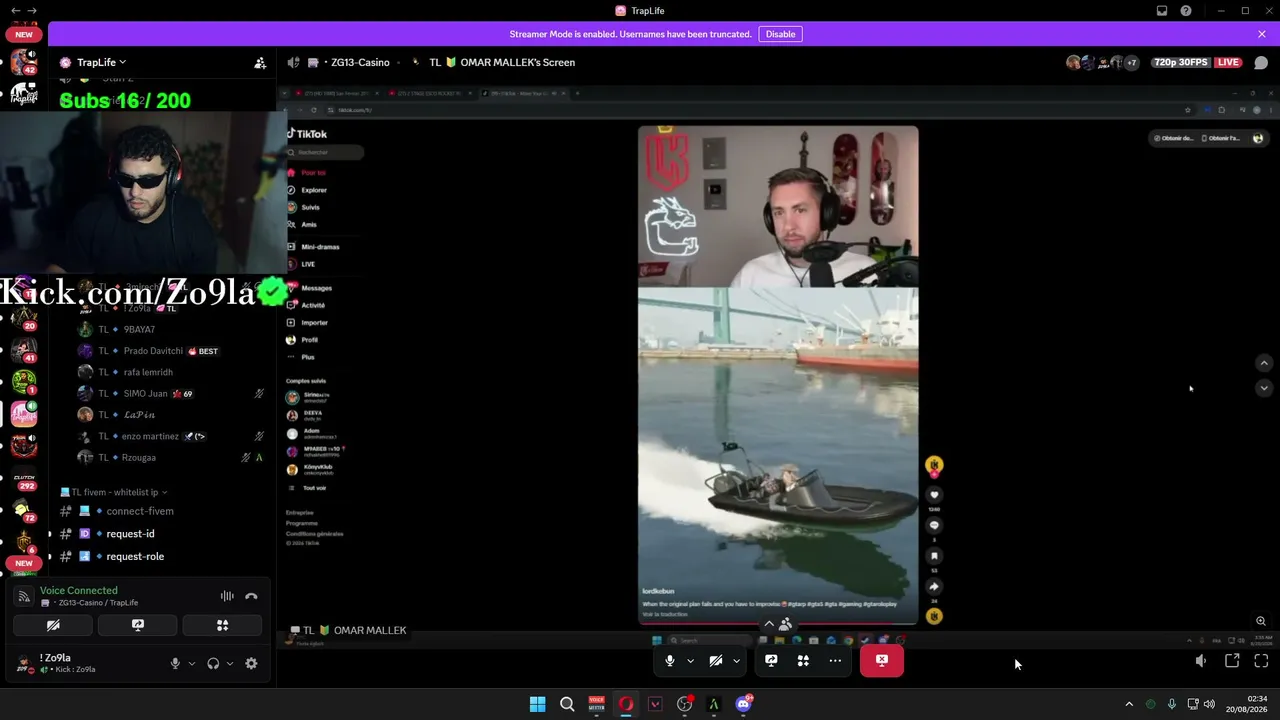Click share screen button in voice panel

pos(138,625)
